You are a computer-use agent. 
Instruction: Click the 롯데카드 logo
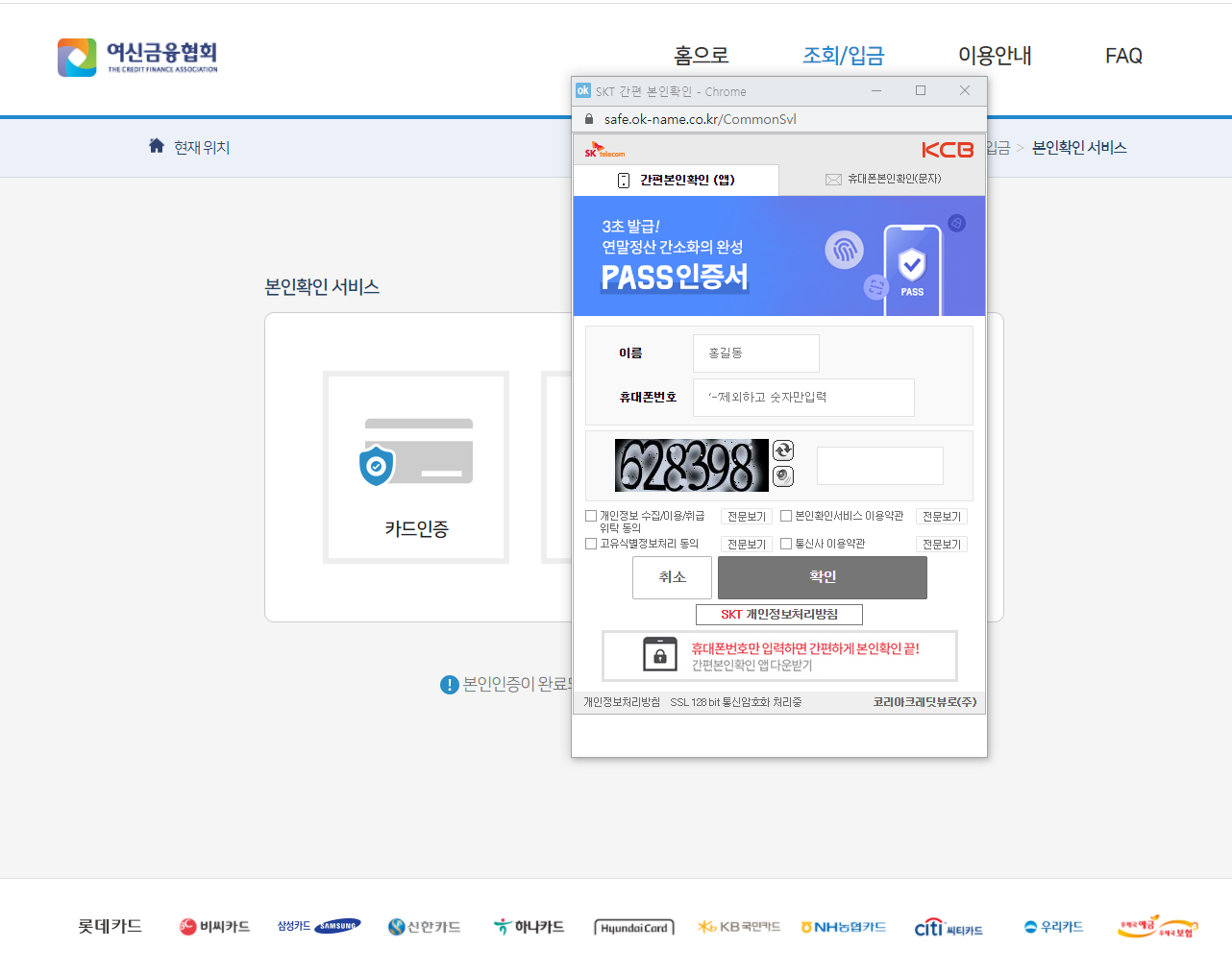click(110, 926)
